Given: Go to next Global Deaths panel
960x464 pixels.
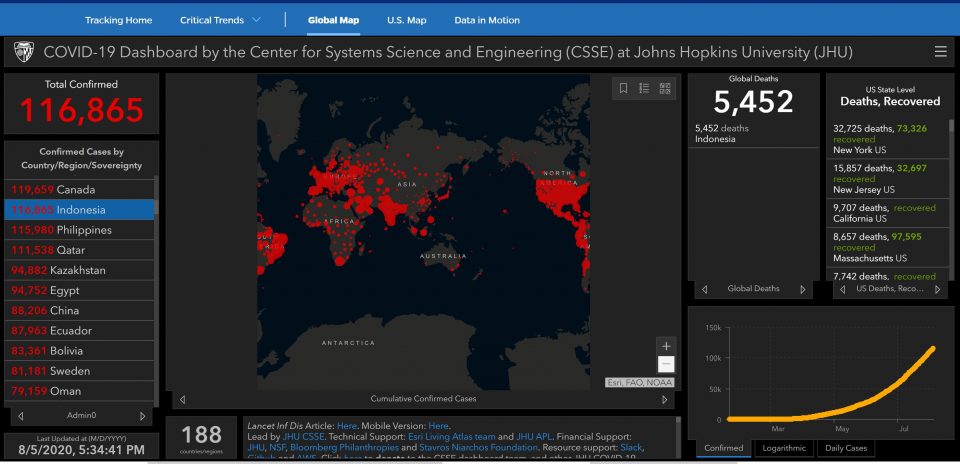Looking at the screenshot, I should click(x=802, y=289).
